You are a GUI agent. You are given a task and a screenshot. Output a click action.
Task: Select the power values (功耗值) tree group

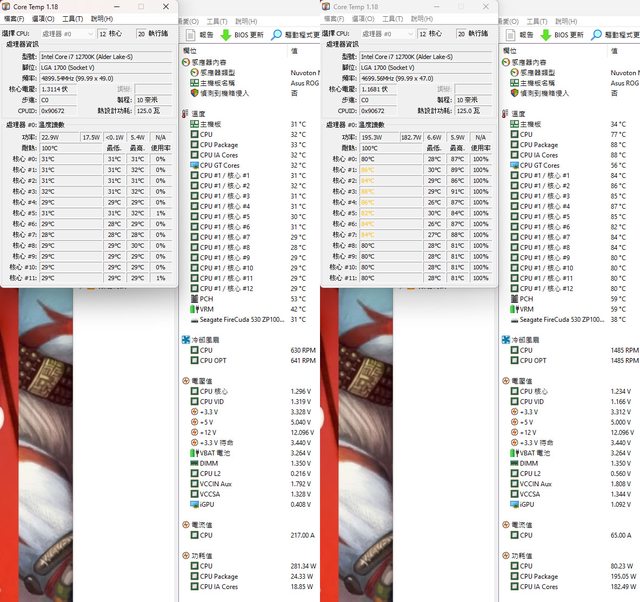(202, 556)
